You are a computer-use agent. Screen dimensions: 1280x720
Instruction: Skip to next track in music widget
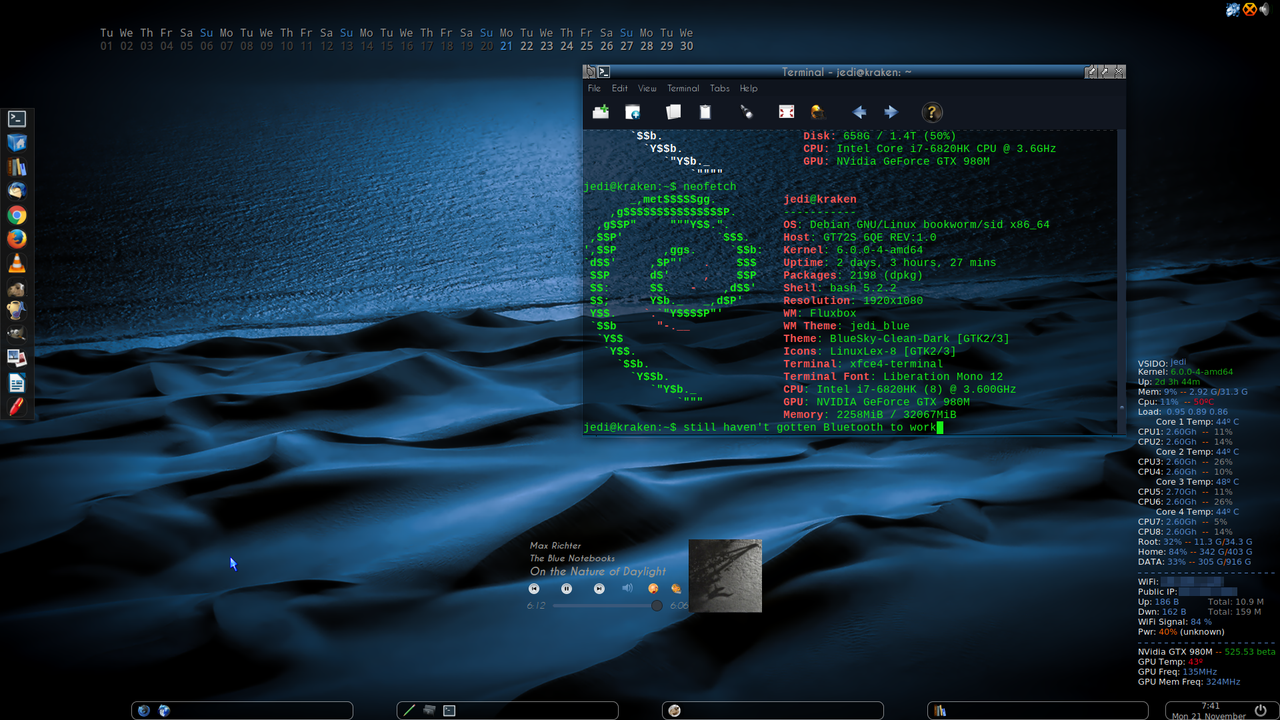tap(599, 589)
